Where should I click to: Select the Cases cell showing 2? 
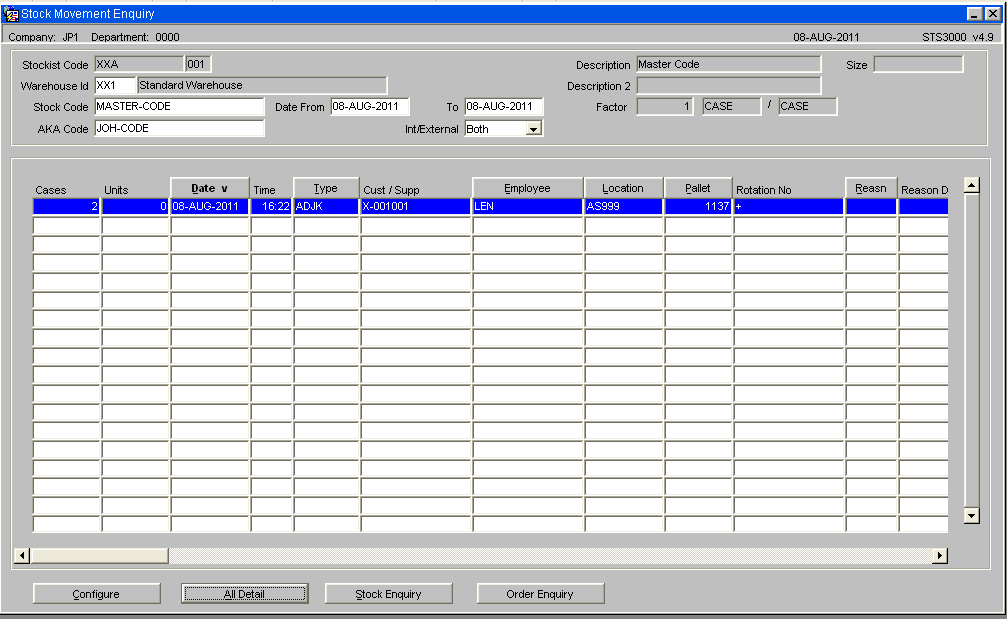(66, 206)
